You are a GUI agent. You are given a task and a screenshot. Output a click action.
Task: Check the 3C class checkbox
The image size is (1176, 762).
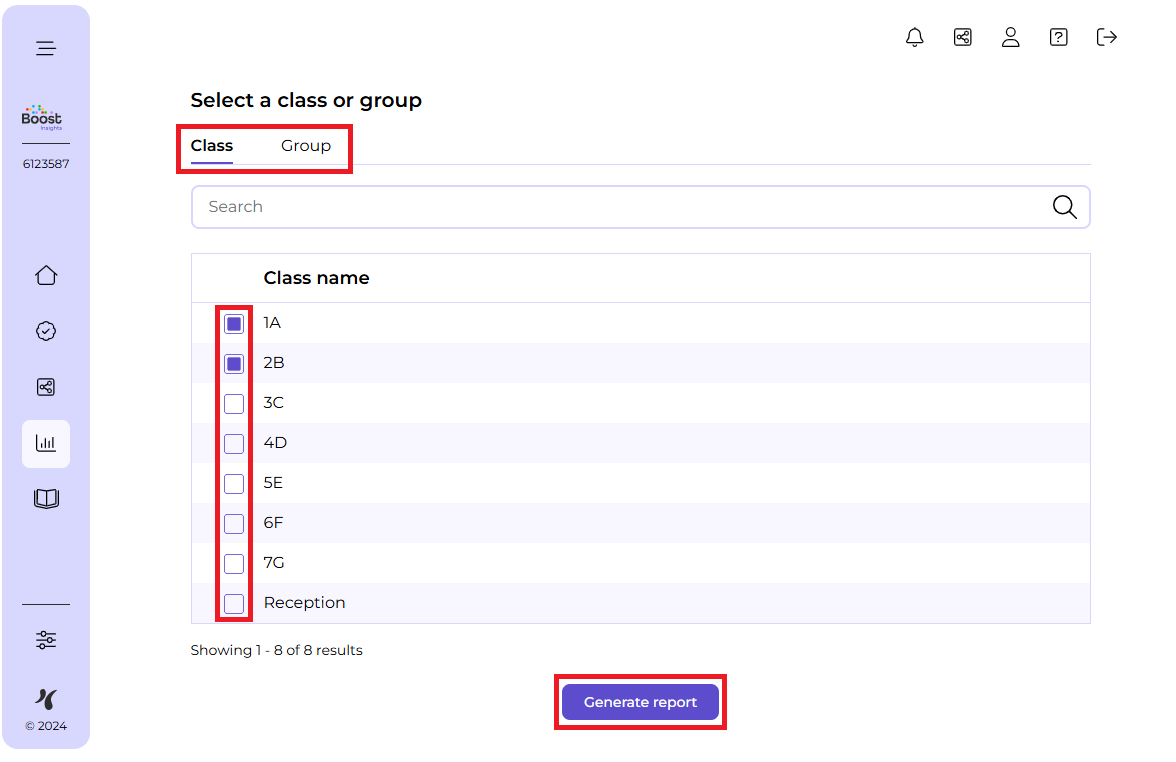pyautogui.click(x=234, y=404)
